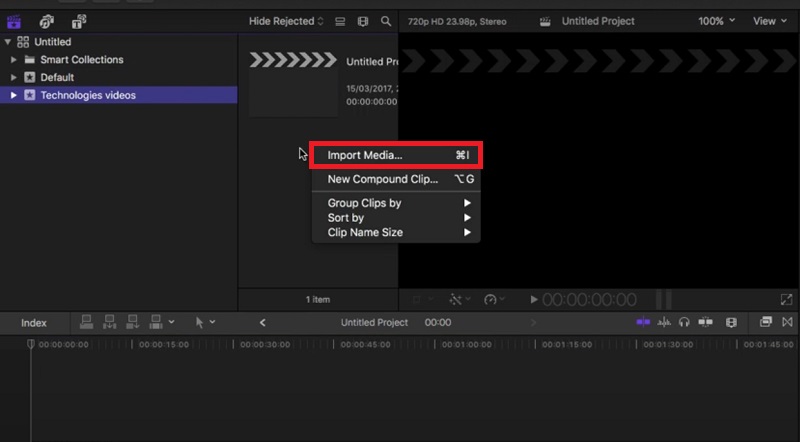Click the Technologies videos event star icon
Screen dimensions: 800x442
tap(30, 95)
